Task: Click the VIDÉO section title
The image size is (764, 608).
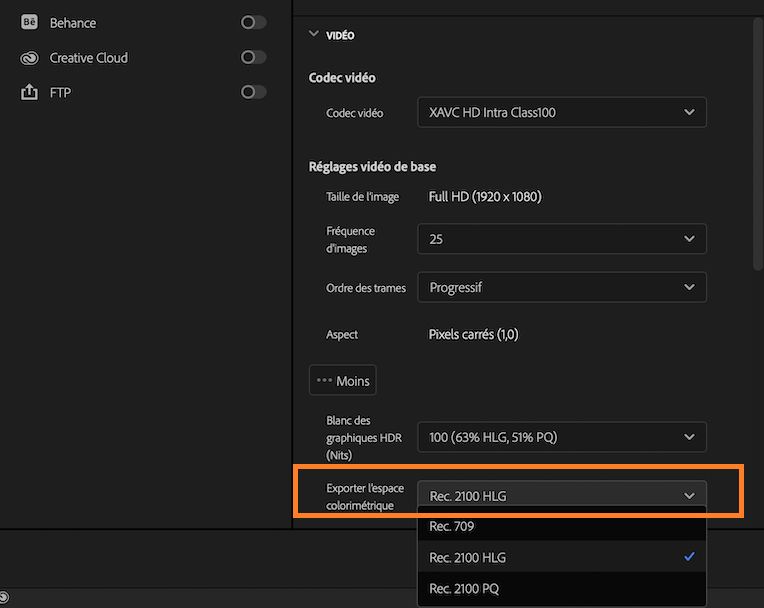Action: [340, 35]
